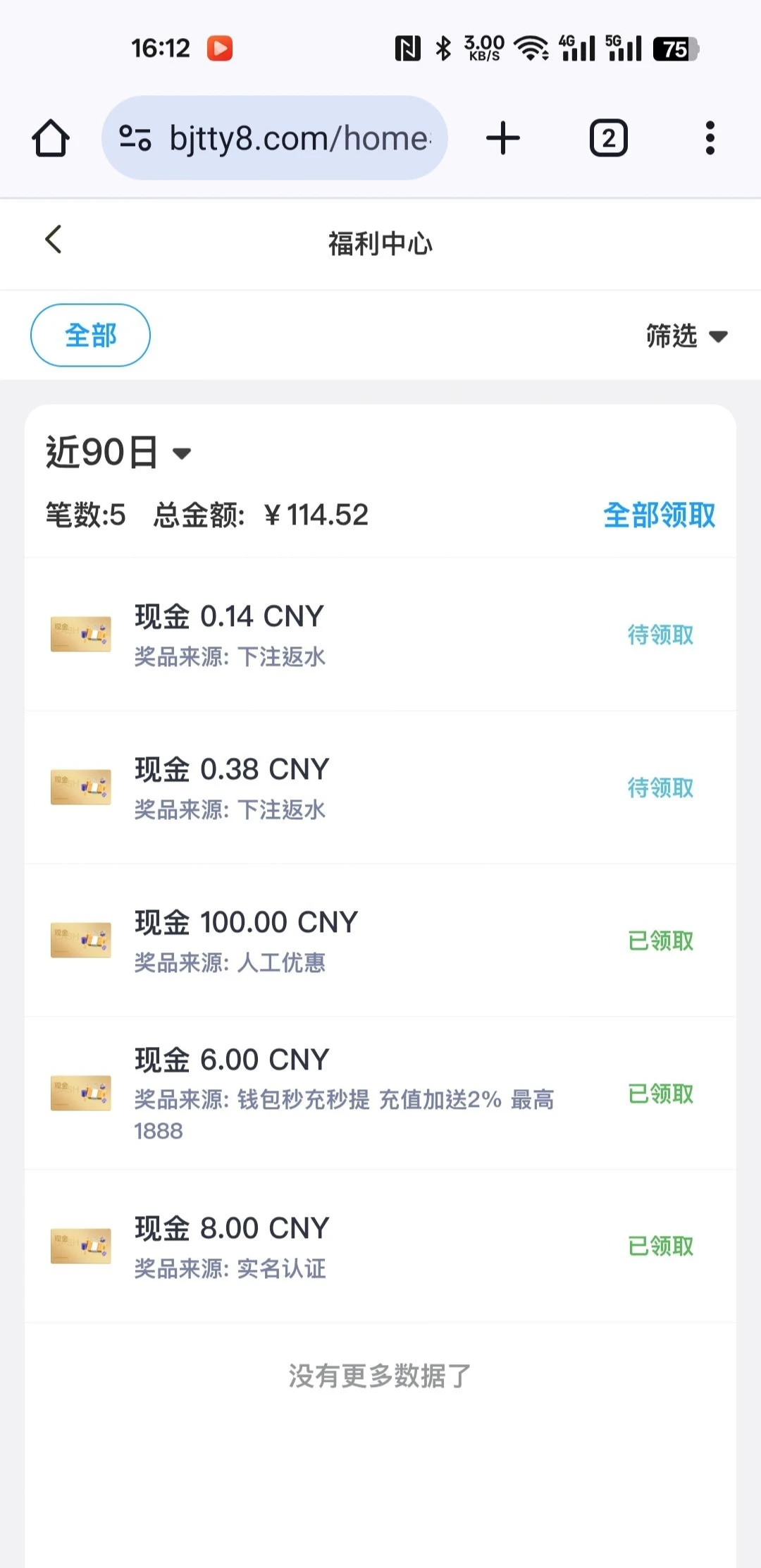The height and width of the screenshot is (1568, 761).
Task: Claim the 0.38 CNY reward via 待领取
Action: coord(660,788)
